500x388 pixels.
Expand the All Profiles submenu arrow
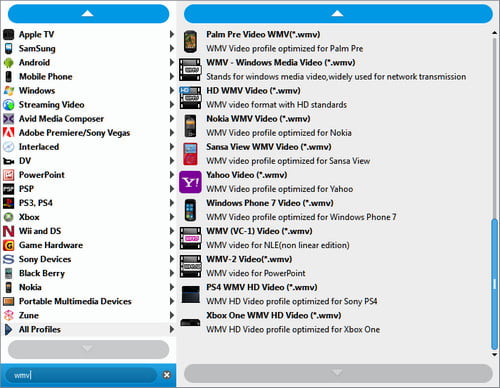172,329
